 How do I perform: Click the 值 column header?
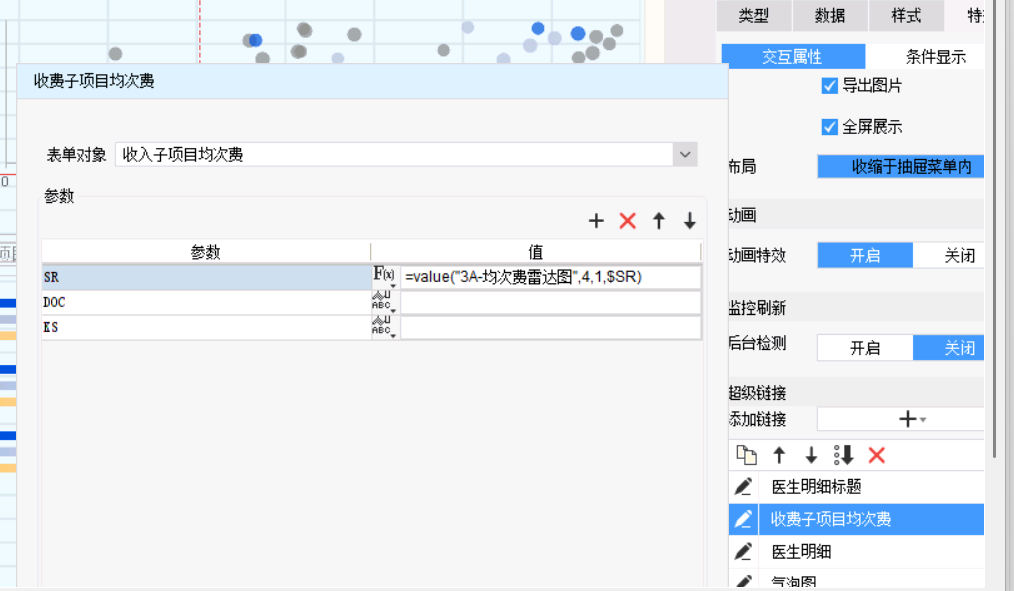coord(535,252)
